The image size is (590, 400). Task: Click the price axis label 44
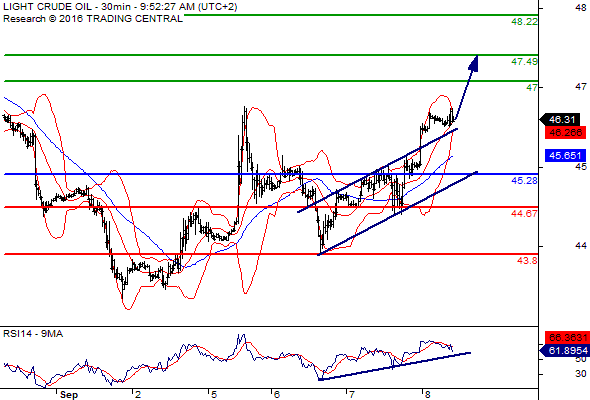coord(581,246)
